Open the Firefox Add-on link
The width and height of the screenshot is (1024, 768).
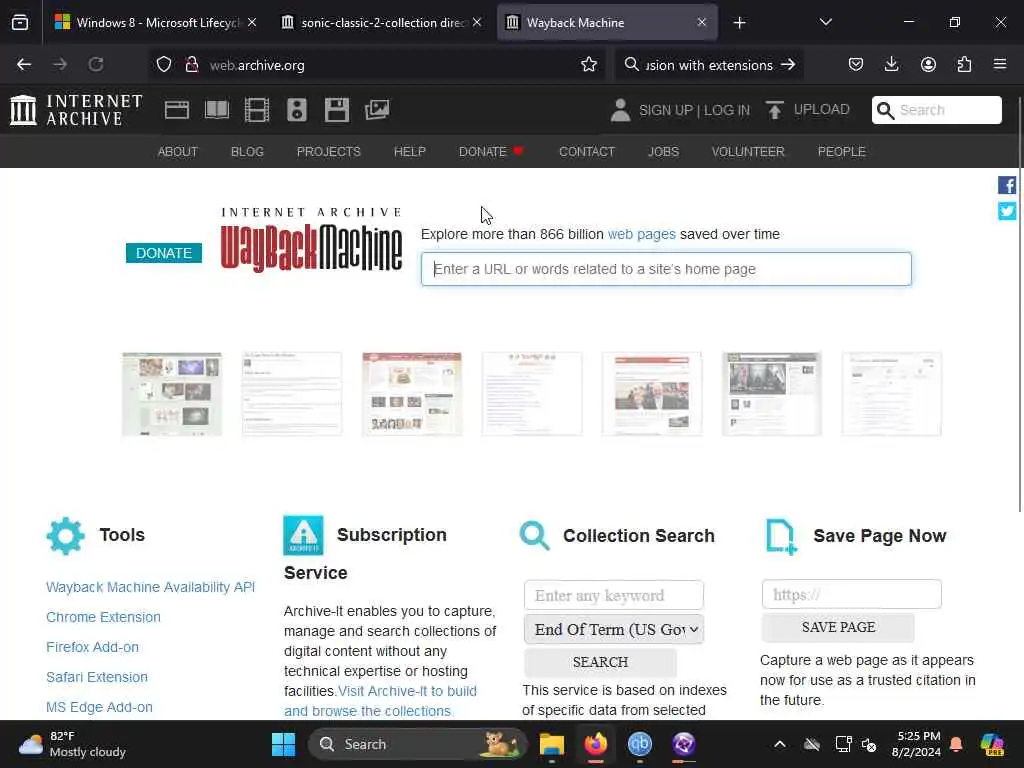tap(92, 647)
